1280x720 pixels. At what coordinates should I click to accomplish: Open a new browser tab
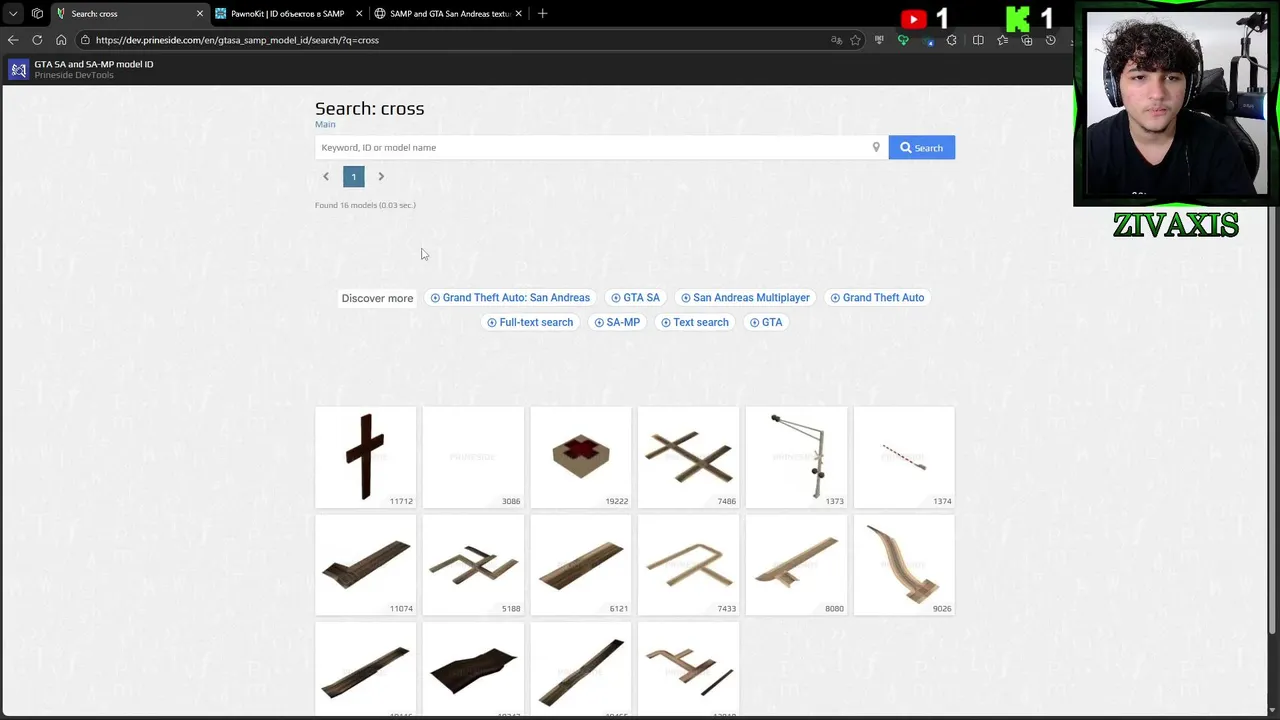click(542, 14)
